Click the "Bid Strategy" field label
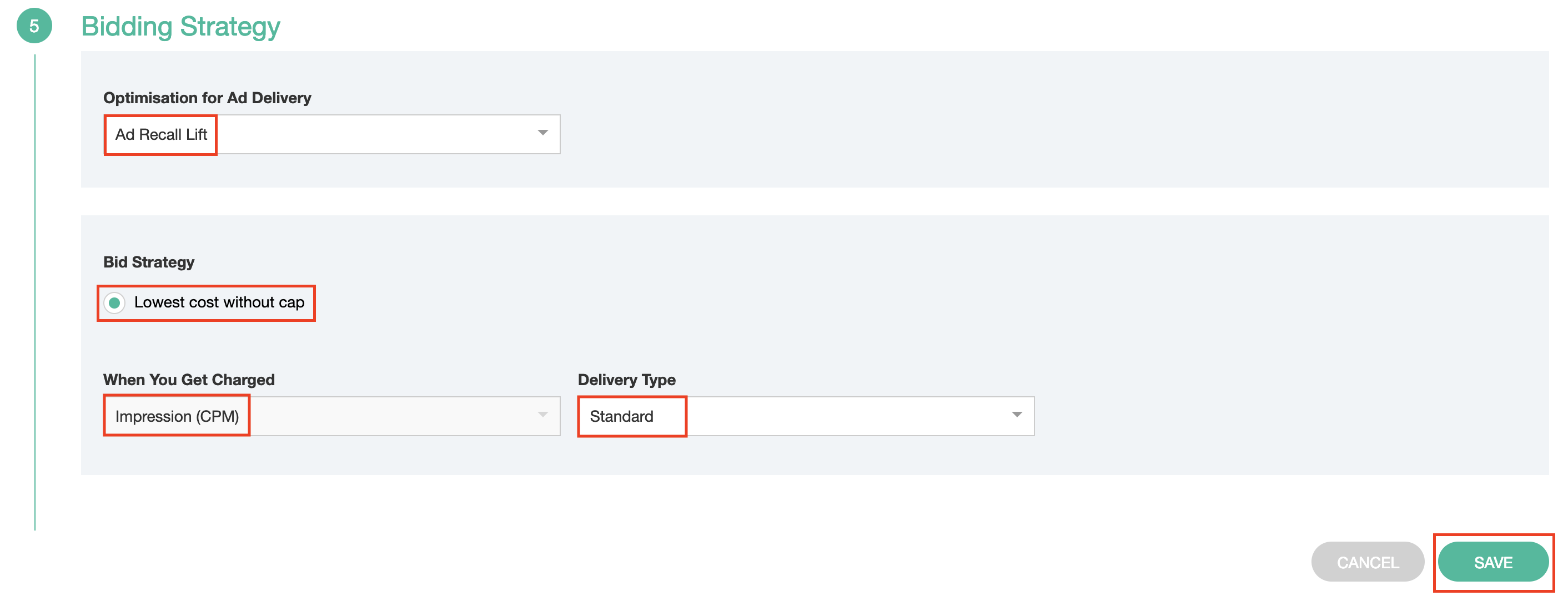Viewport: 1568px width, 606px height. pyautogui.click(x=148, y=262)
